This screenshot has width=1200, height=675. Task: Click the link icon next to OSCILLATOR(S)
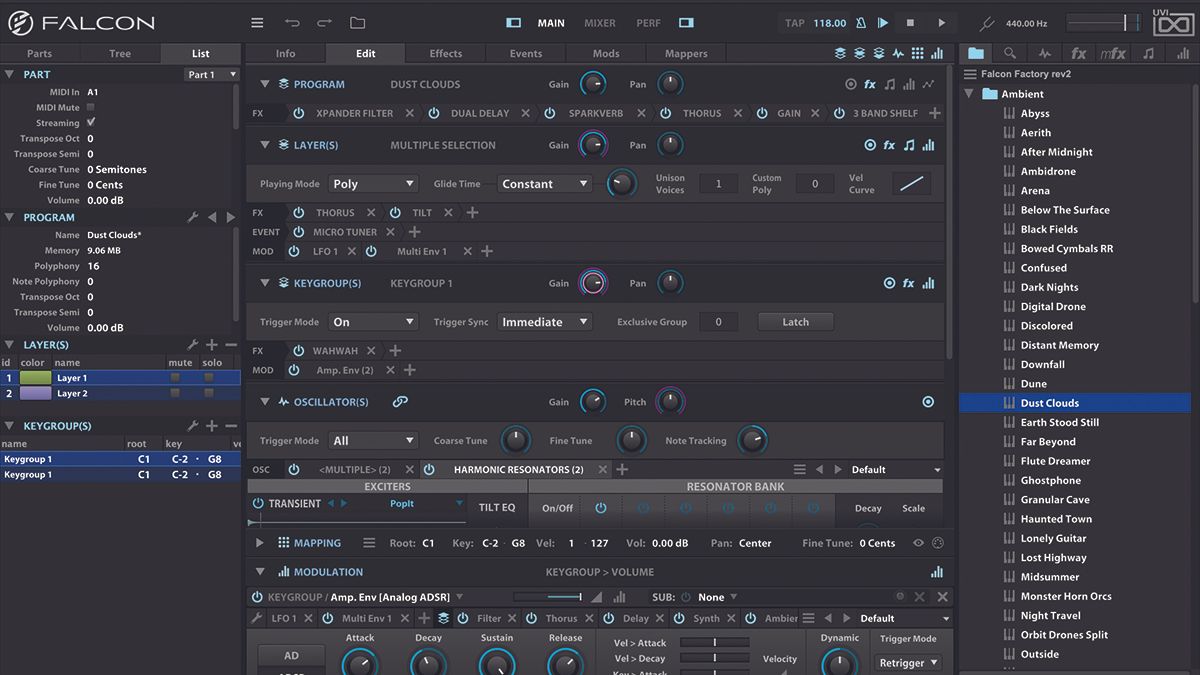399,401
